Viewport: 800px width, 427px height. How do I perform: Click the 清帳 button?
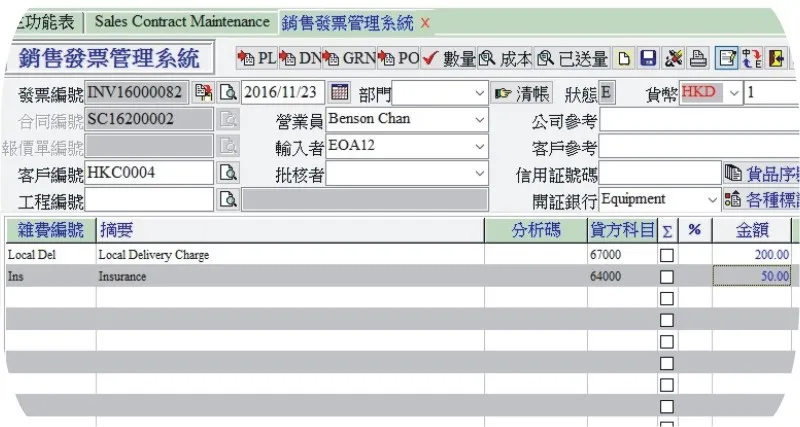pos(522,94)
